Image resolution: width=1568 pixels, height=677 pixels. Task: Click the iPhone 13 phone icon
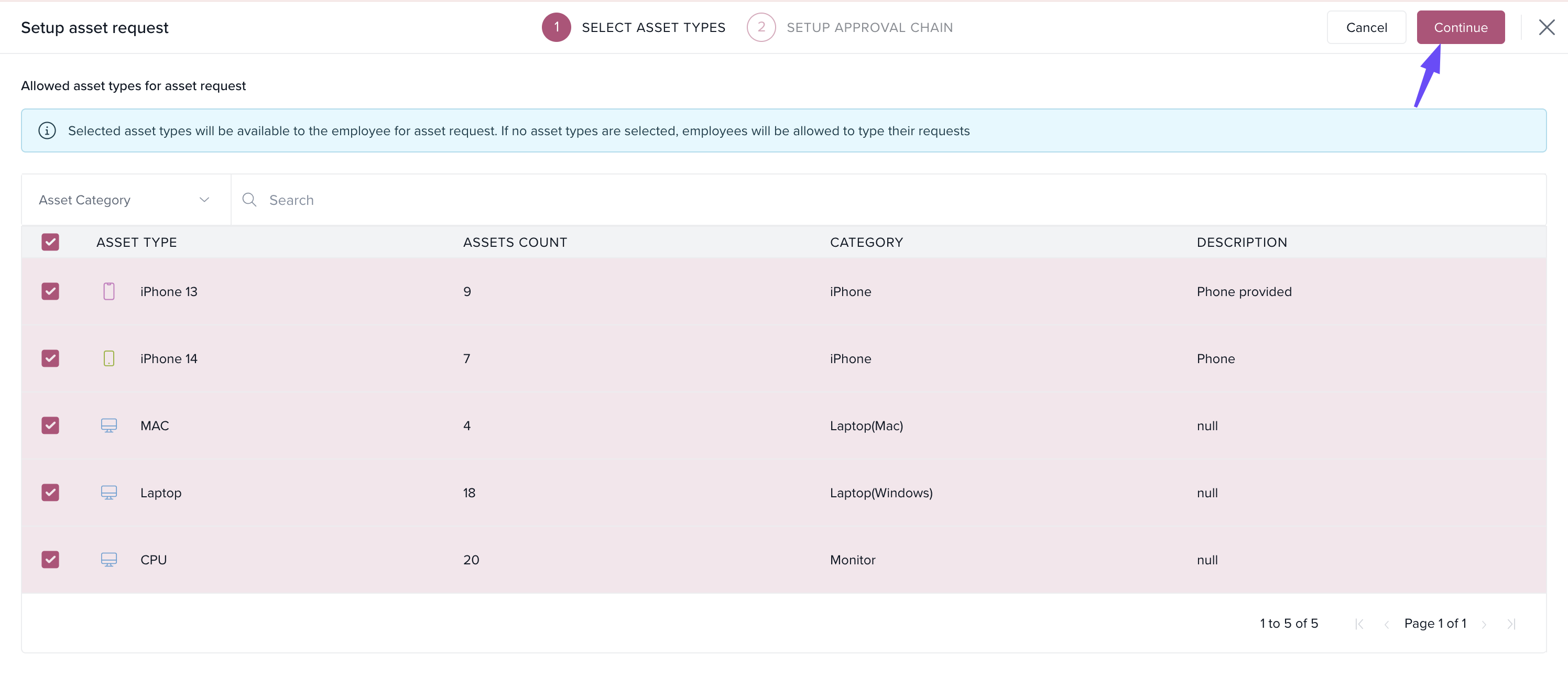(x=108, y=292)
